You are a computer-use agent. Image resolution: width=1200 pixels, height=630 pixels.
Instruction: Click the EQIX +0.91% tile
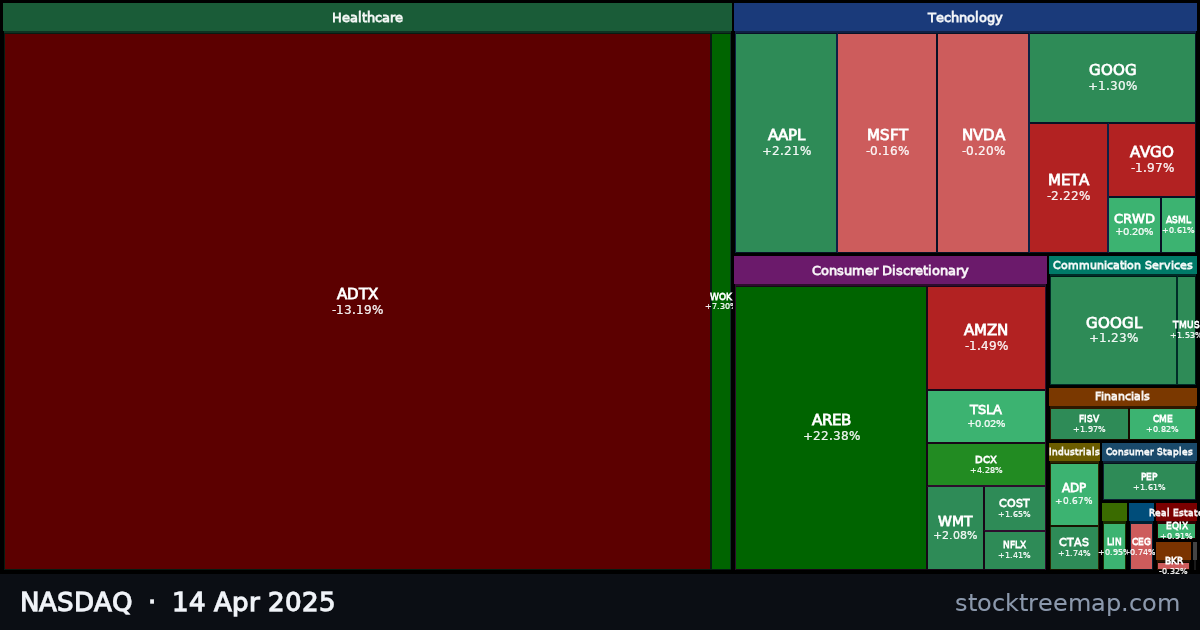coord(1176,531)
